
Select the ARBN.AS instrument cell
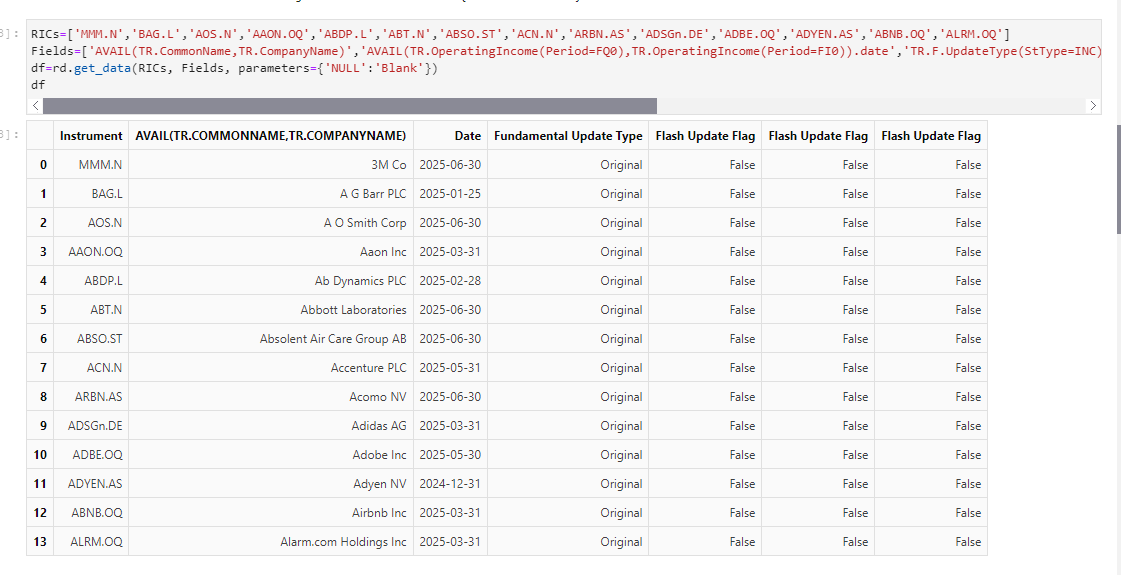[x=91, y=396]
